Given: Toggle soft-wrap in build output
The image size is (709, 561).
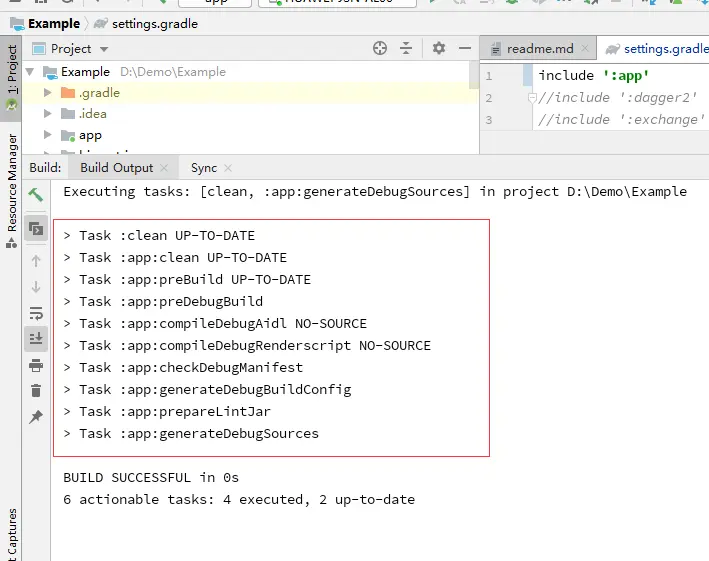Looking at the screenshot, I should (x=36, y=313).
